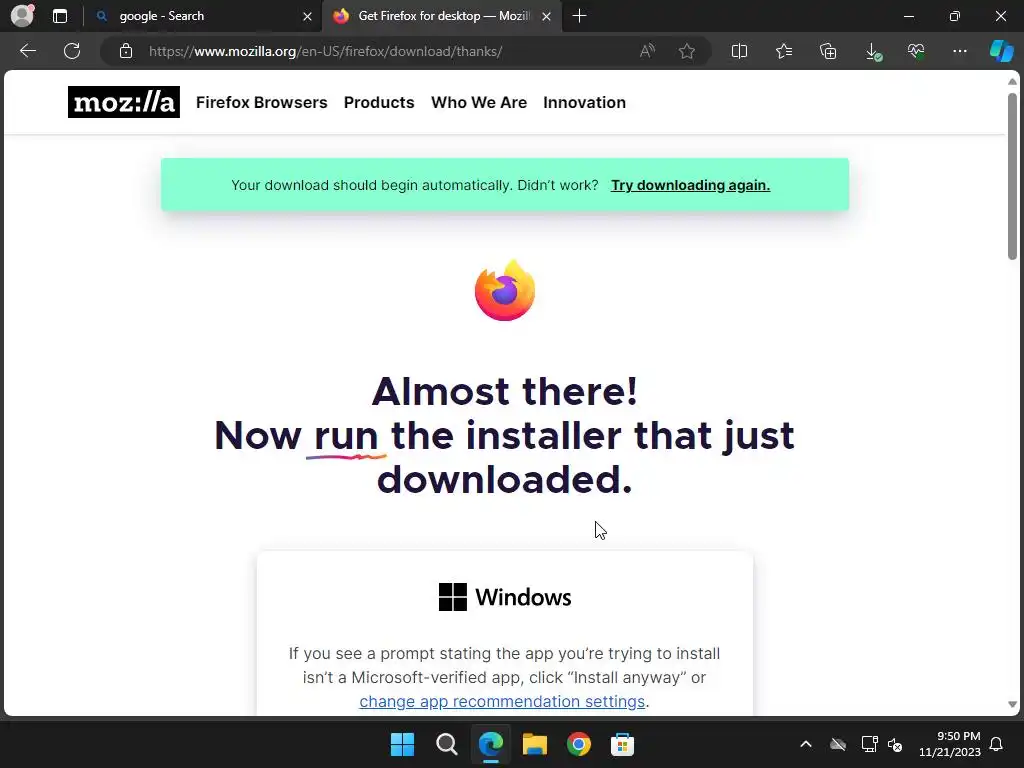Open Settings and more ellipsis menu

[959, 51]
